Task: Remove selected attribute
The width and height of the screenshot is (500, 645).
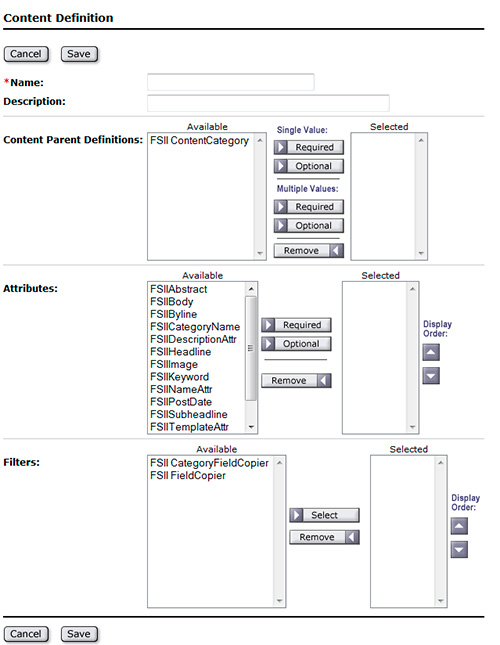Action: pos(296,381)
